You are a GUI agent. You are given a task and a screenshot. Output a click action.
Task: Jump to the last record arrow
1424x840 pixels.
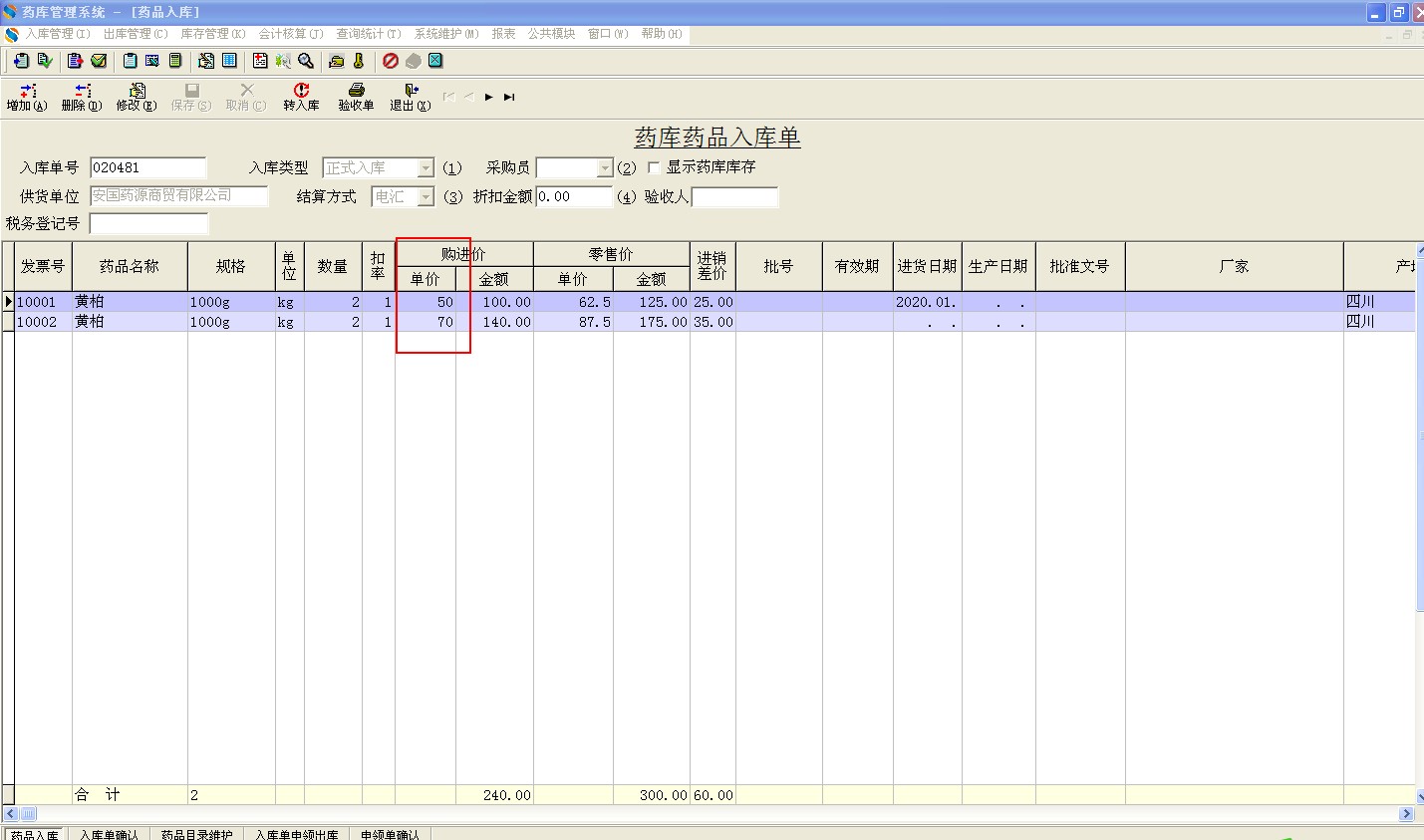(x=509, y=97)
